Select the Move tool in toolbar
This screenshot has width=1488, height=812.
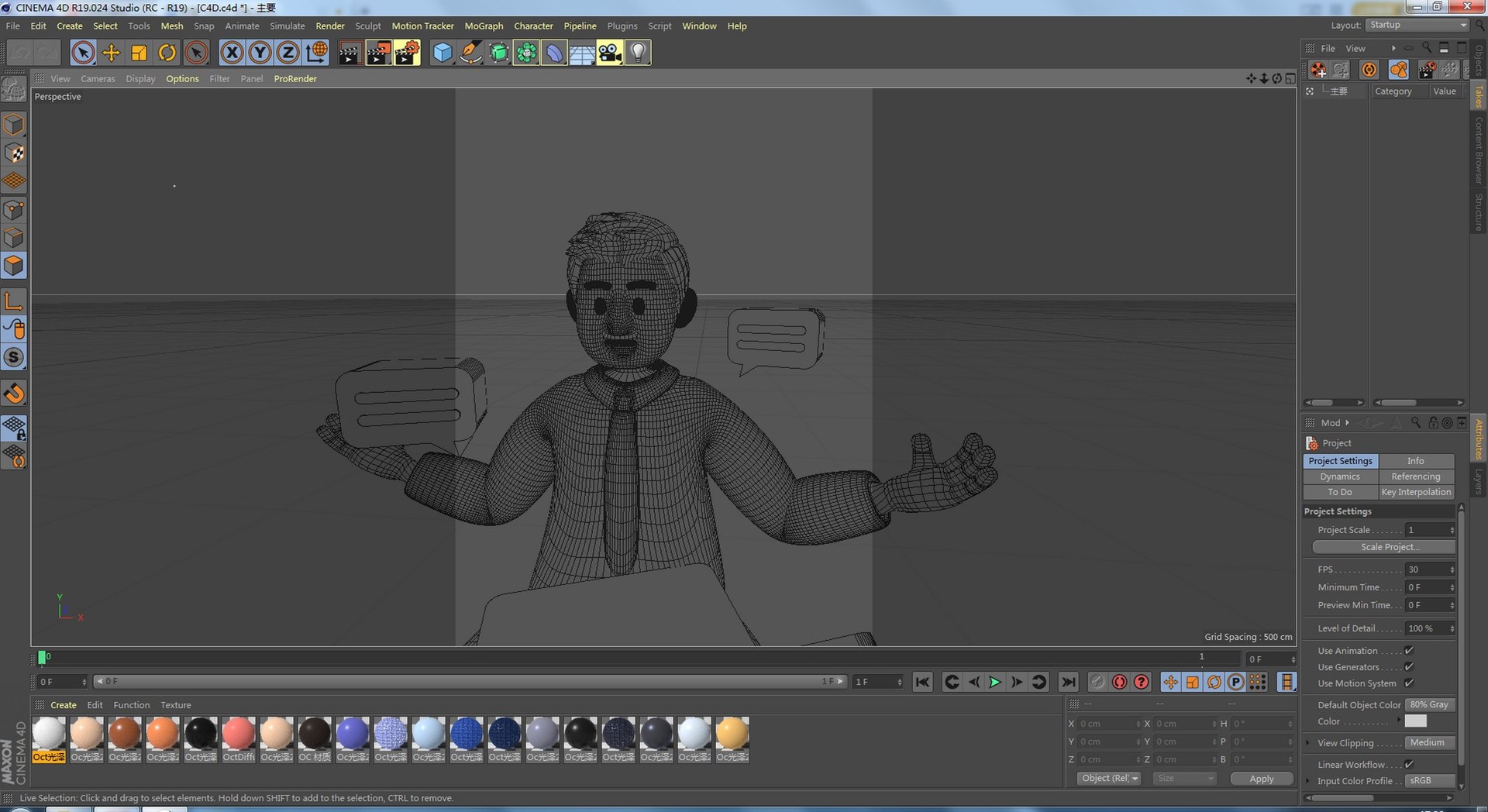tap(112, 53)
